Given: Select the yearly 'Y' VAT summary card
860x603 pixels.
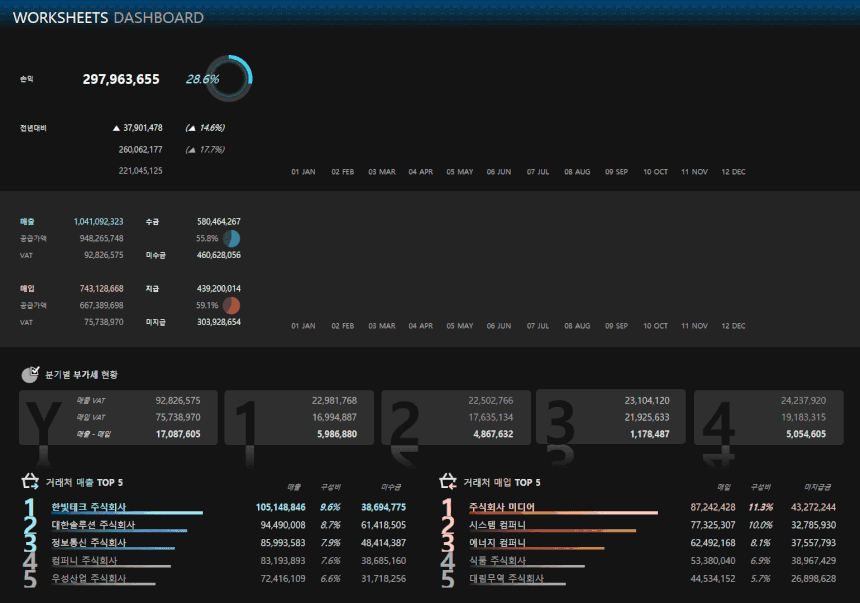Looking at the screenshot, I should pos(118,417).
